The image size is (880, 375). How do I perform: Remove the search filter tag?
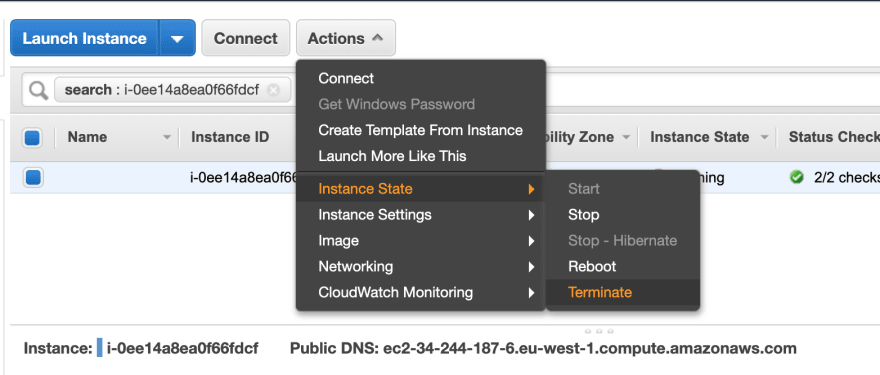pyautogui.click(x=273, y=90)
